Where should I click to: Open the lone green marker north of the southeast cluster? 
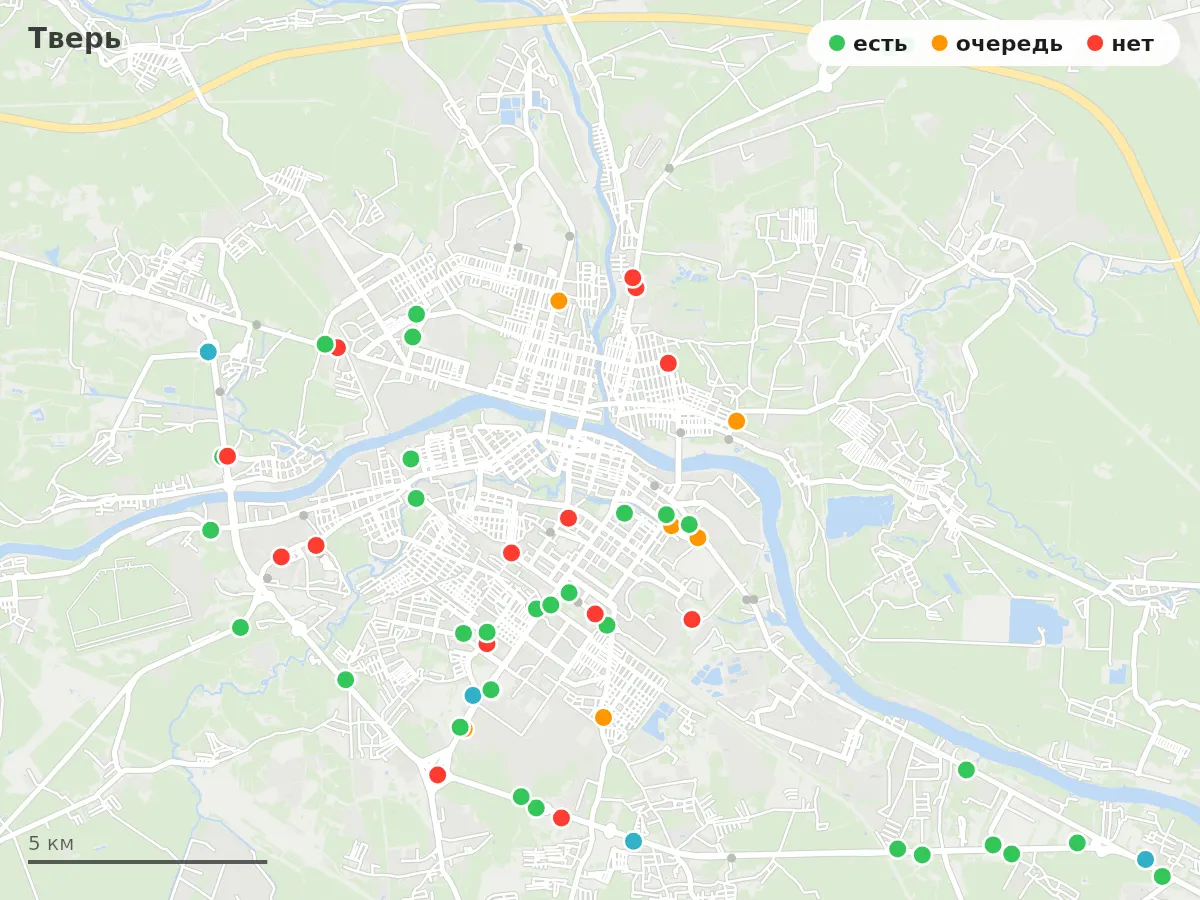click(966, 770)
